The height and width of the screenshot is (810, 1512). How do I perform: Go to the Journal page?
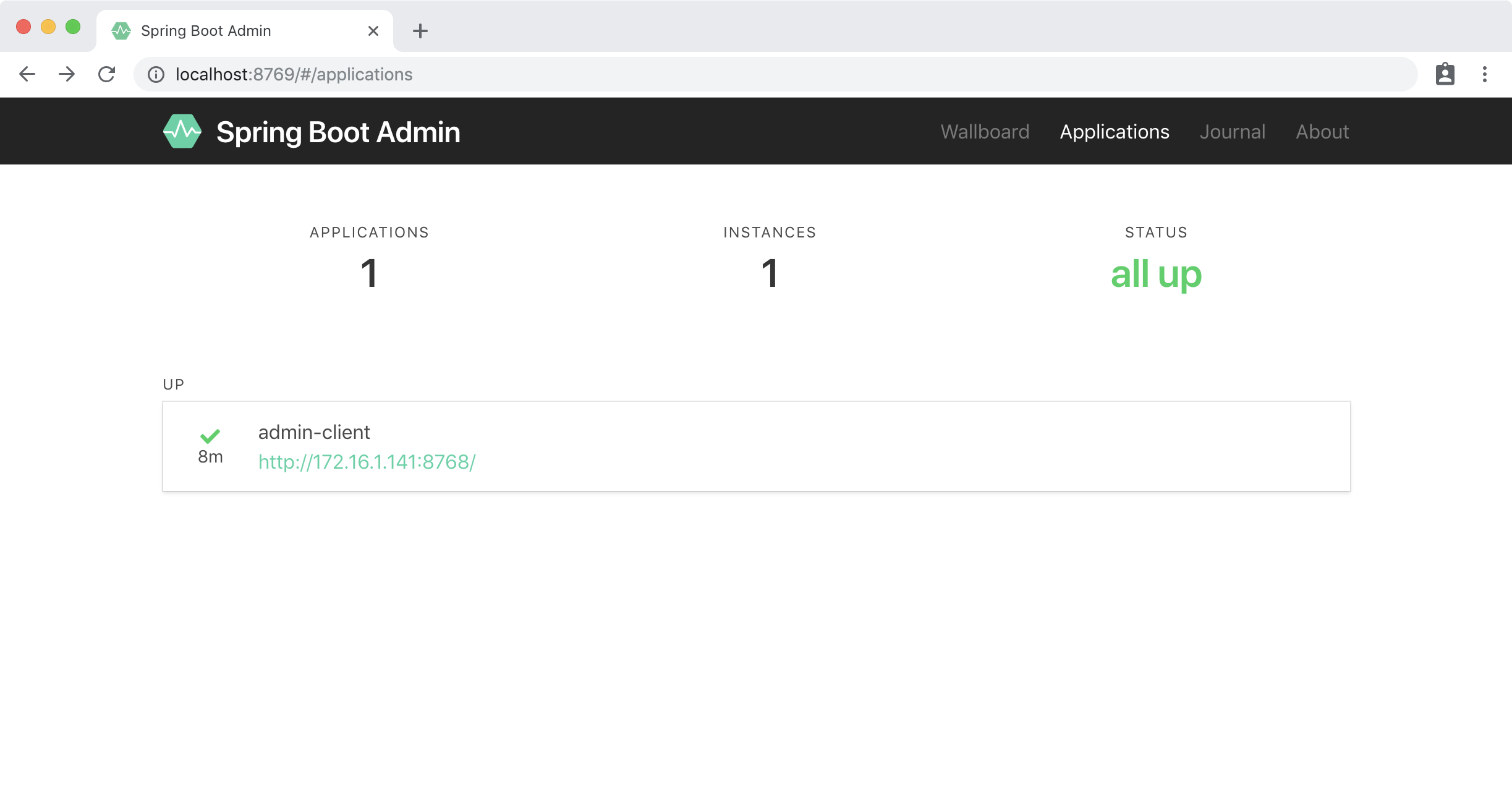coord(1232,132)
